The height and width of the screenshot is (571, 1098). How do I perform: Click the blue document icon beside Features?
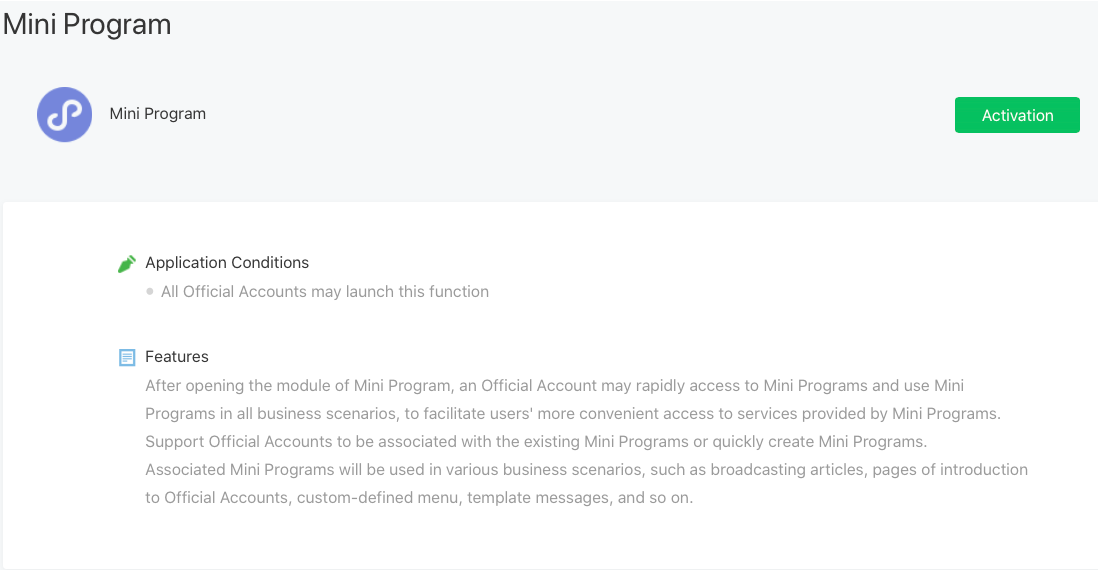(x=127, y=357)
